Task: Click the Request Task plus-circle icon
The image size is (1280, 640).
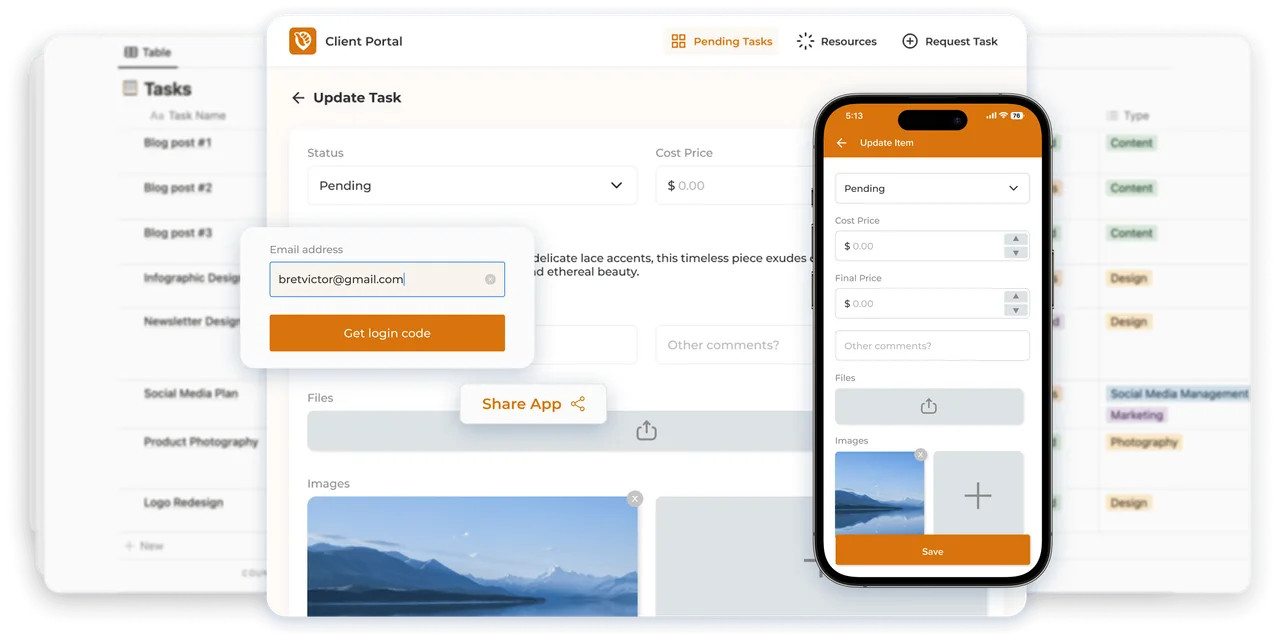Action: (x=910, y=41)
